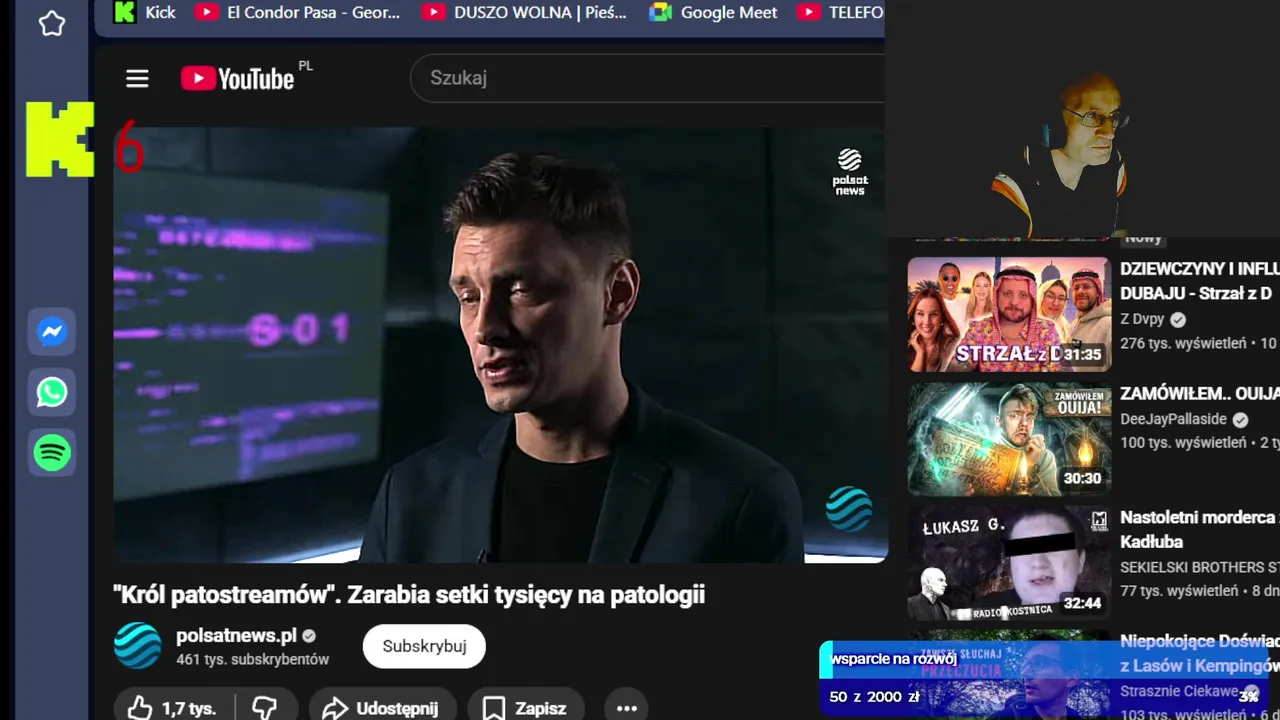This screenshot has height=720, width=1280.
Task: Open the three-dot more actions menu
Action: (627, 708)
